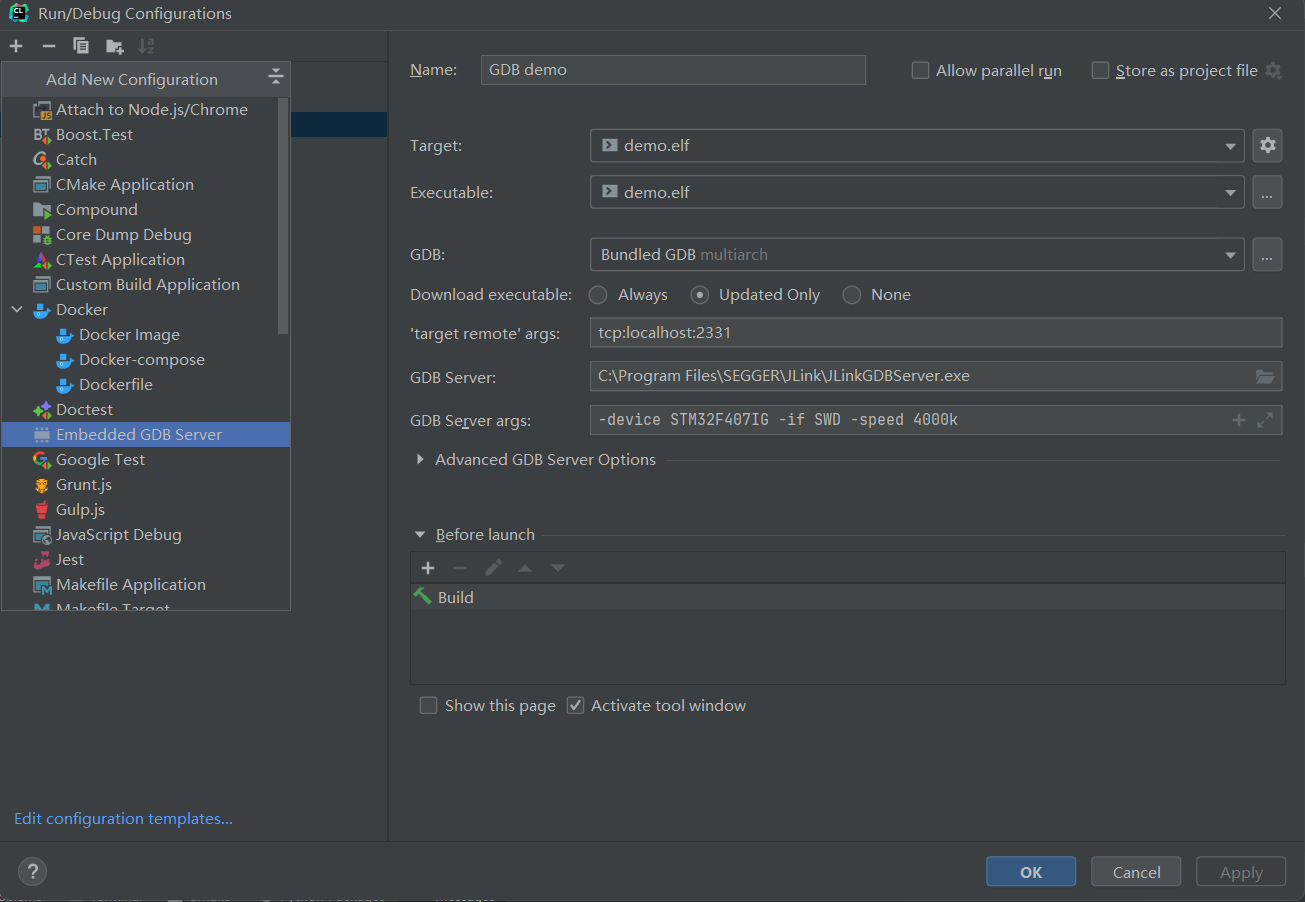Select the Always download executable radio button
Image resolution: width=1305 pixels, height=902 pixels.
click(x=597, y=294)
